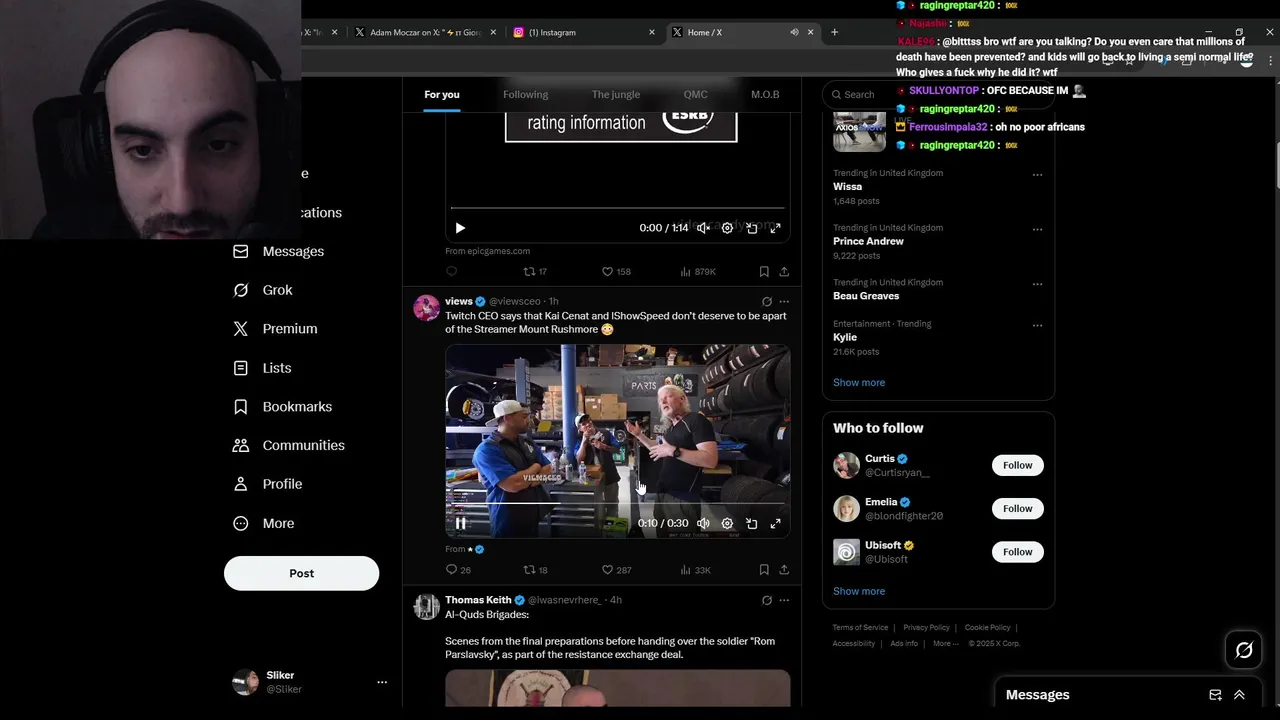The height and width of the screenshot is (720, 1280).
Task: Open the More menu in sidebar
Action: [263, 523]
